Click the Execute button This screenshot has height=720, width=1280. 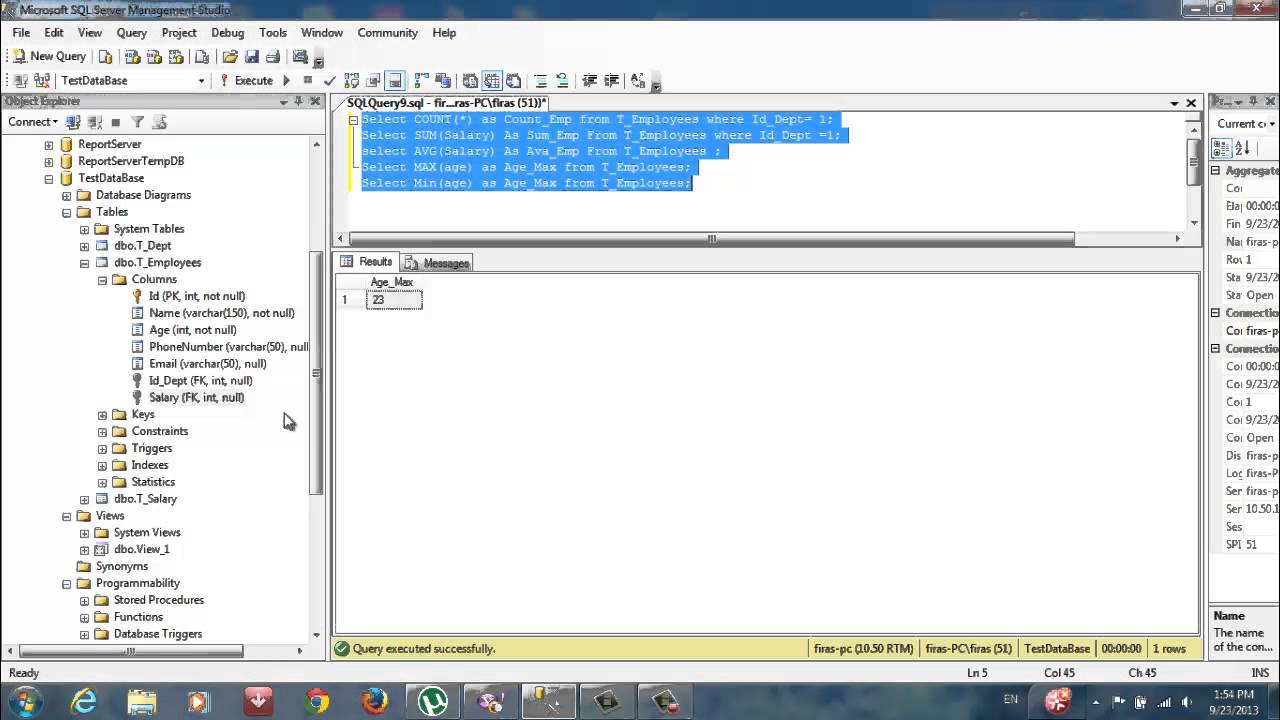click(x=245, y=80)
